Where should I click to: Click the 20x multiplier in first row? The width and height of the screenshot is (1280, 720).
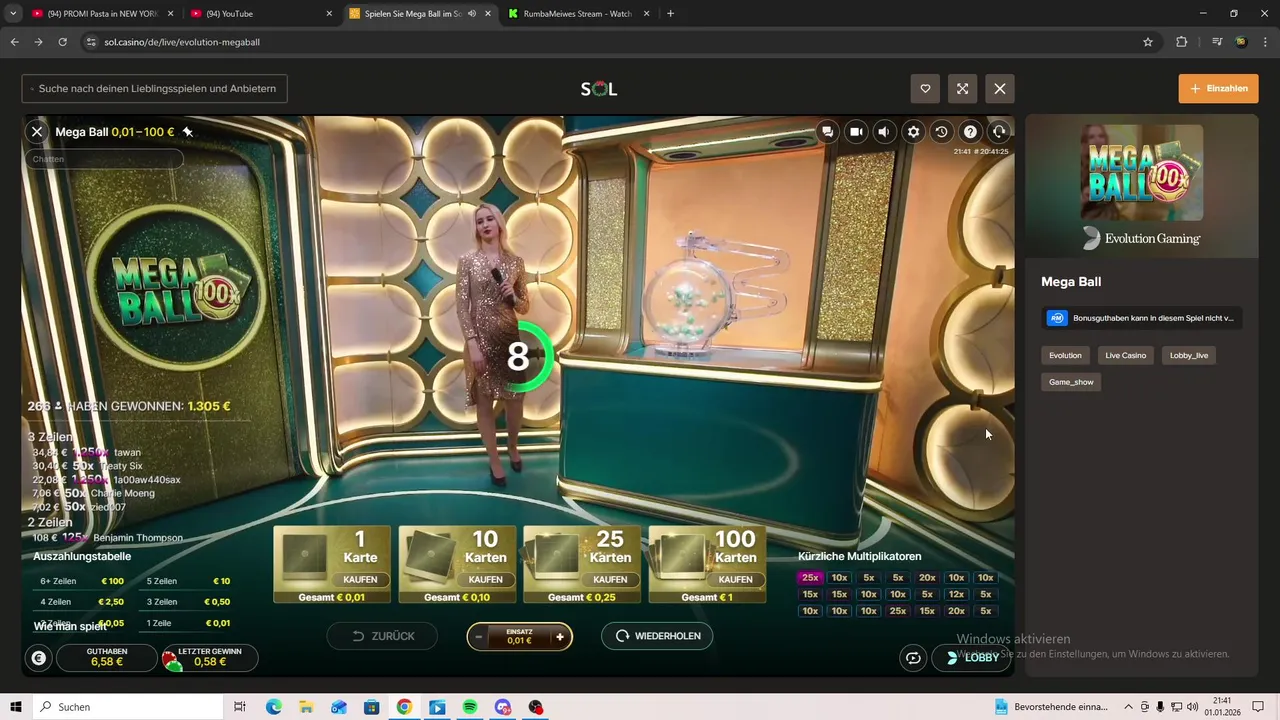click(x=927, y=577)
